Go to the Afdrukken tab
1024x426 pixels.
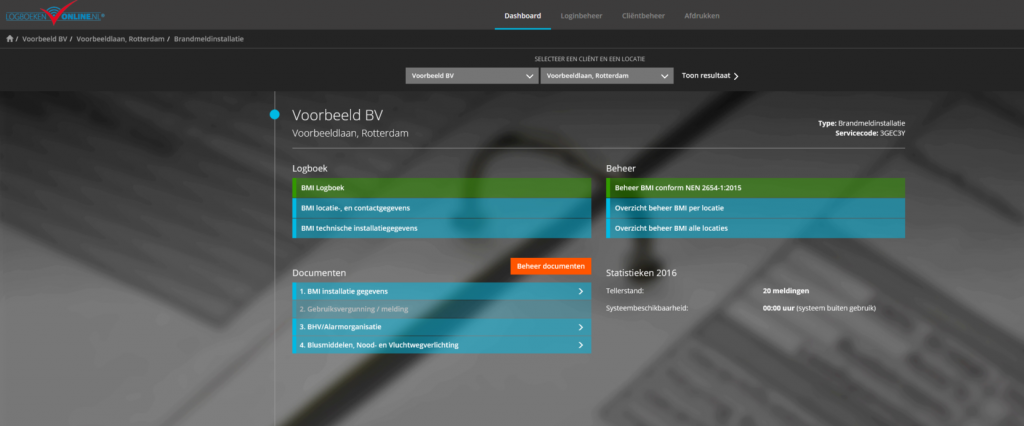pyautogui.click(x=701, y=16)
